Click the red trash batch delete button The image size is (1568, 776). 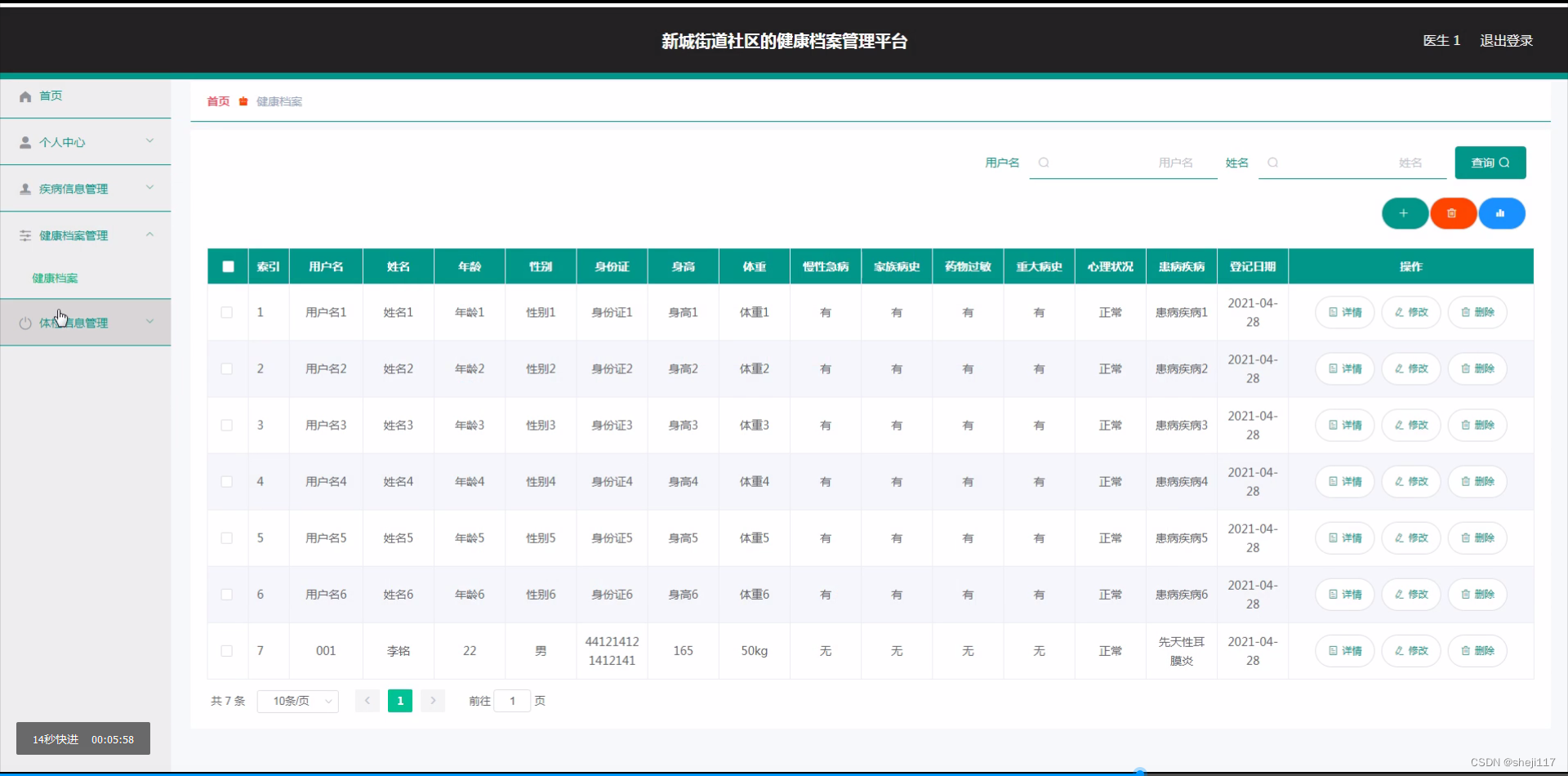1453,213
